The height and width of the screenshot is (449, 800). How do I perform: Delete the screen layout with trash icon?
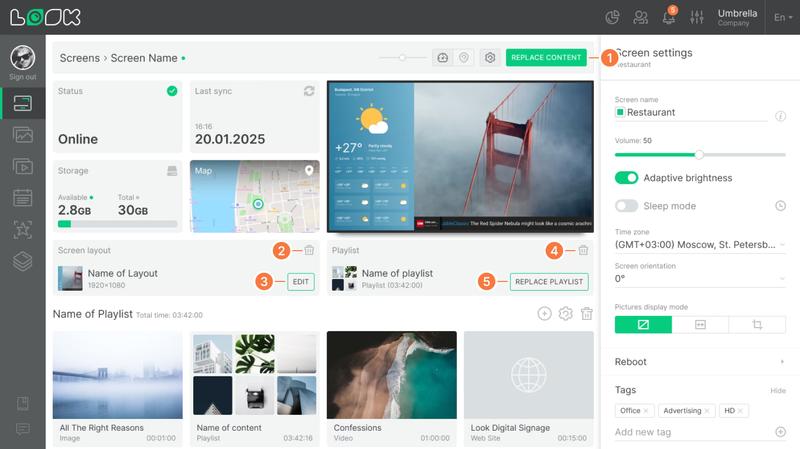(309, 250)
